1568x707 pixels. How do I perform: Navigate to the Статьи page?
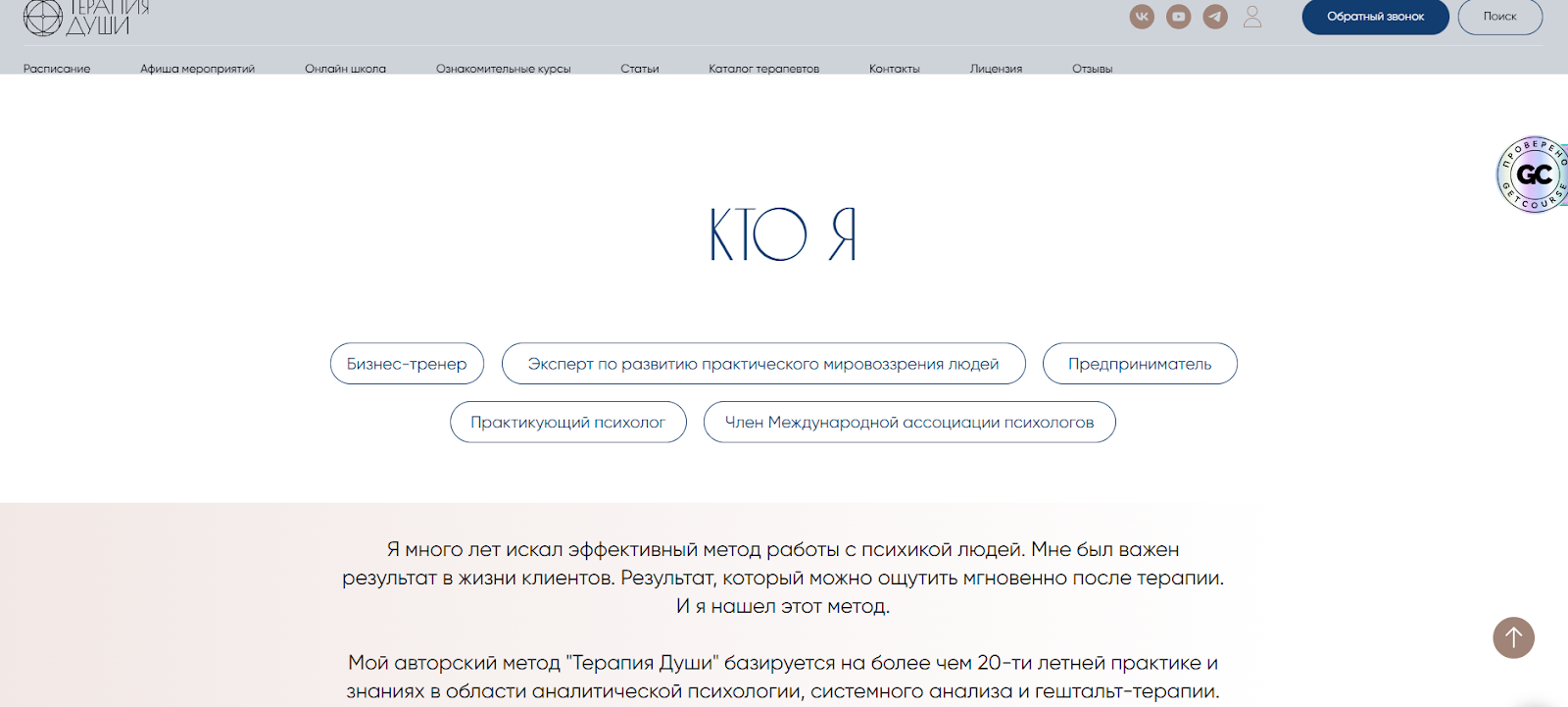click(639, 69)
